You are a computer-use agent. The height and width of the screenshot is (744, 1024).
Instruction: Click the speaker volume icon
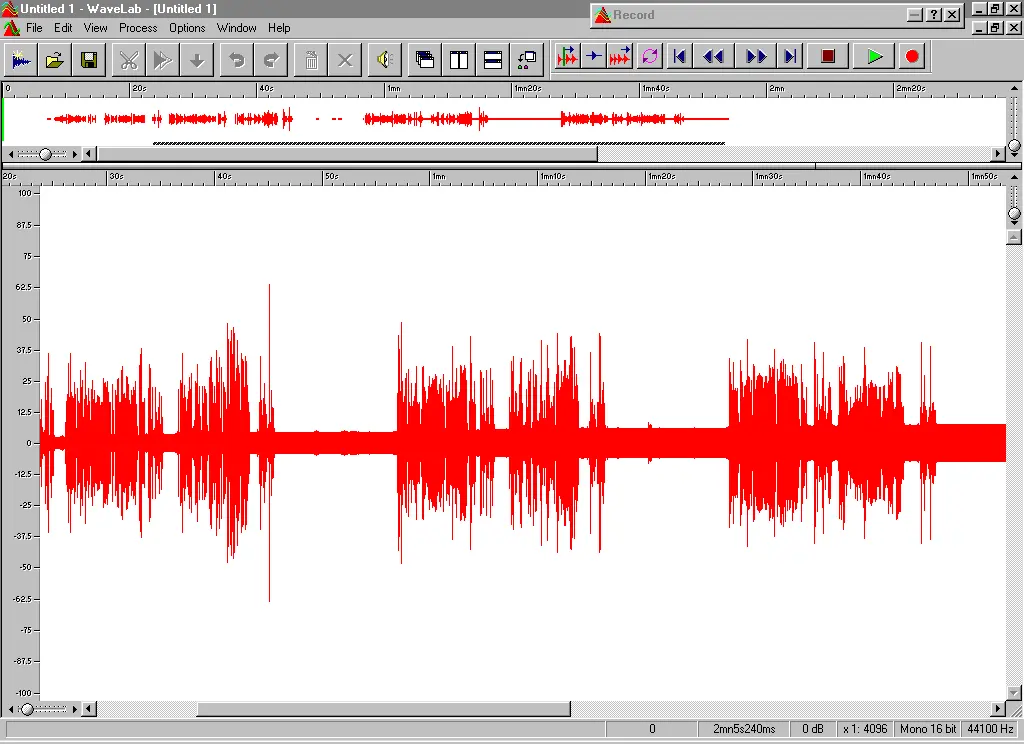coord(385,60)
